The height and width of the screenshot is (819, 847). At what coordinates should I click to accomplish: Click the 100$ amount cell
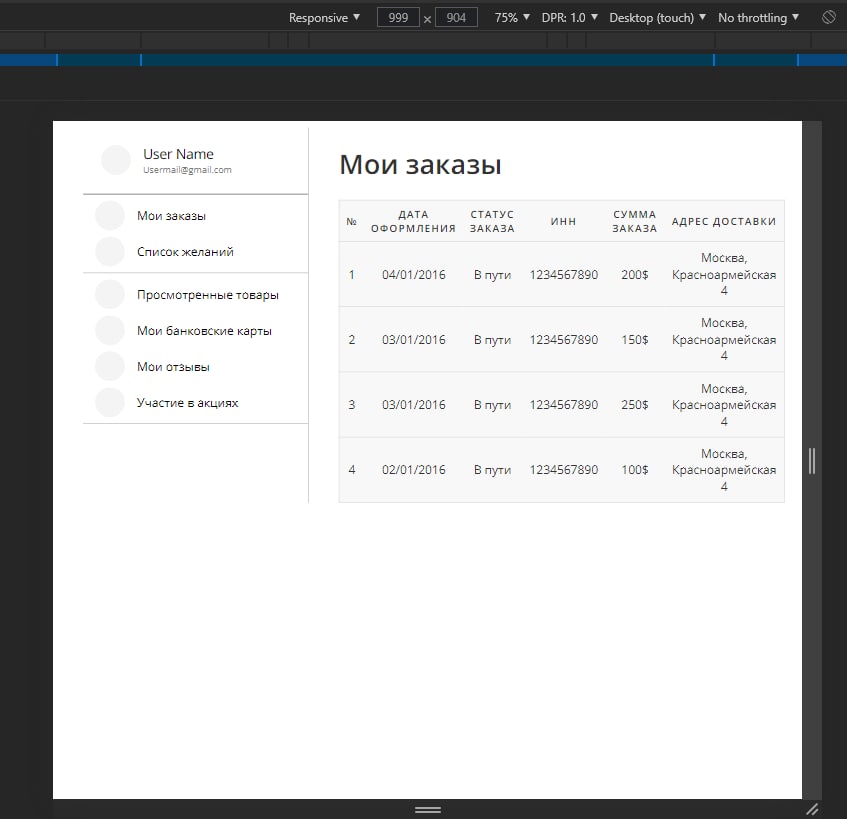tap(635, 469)
